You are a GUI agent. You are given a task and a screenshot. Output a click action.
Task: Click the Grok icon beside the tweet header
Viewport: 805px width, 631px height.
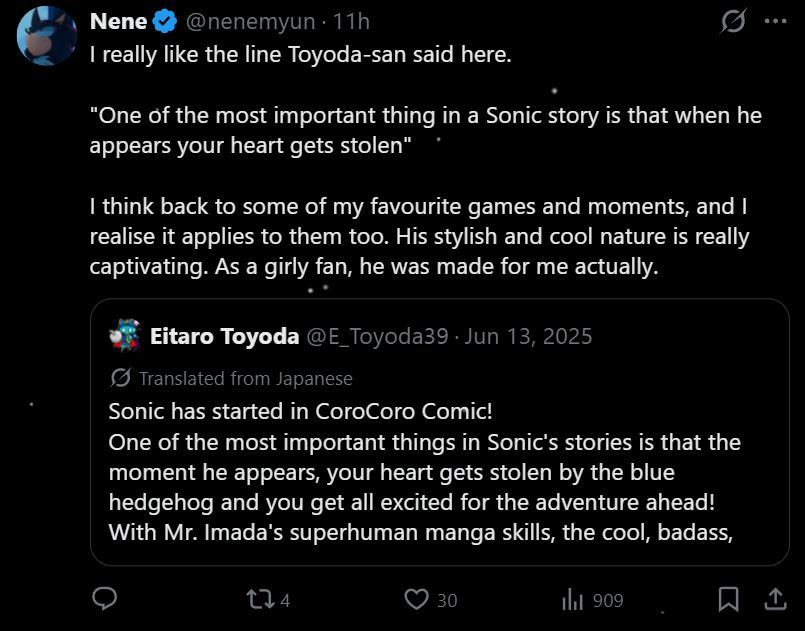coord(733,21)
